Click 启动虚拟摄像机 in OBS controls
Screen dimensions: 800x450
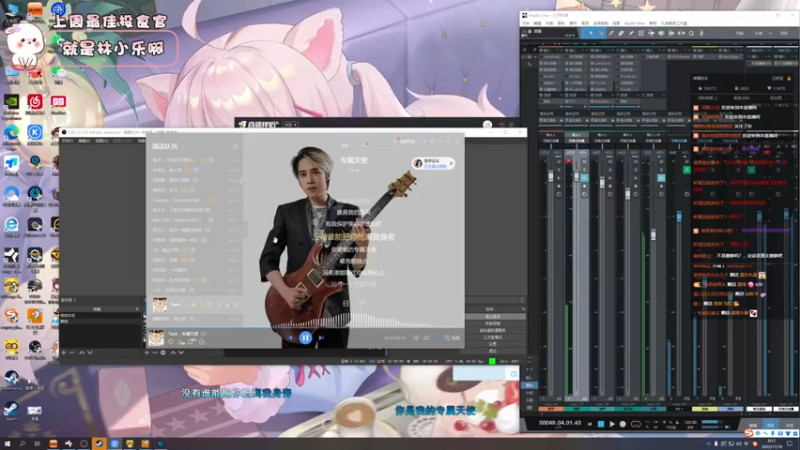pos(492,331)
